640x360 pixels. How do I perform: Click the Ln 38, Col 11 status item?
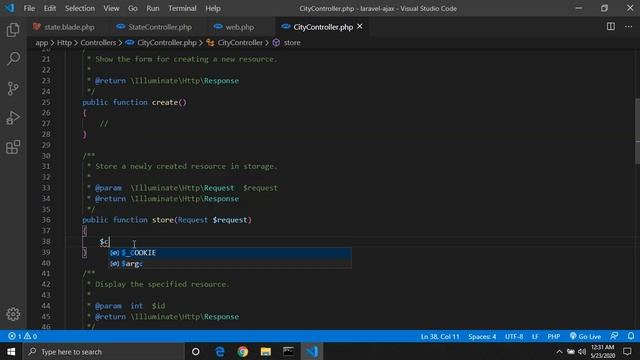click(440, 336)
